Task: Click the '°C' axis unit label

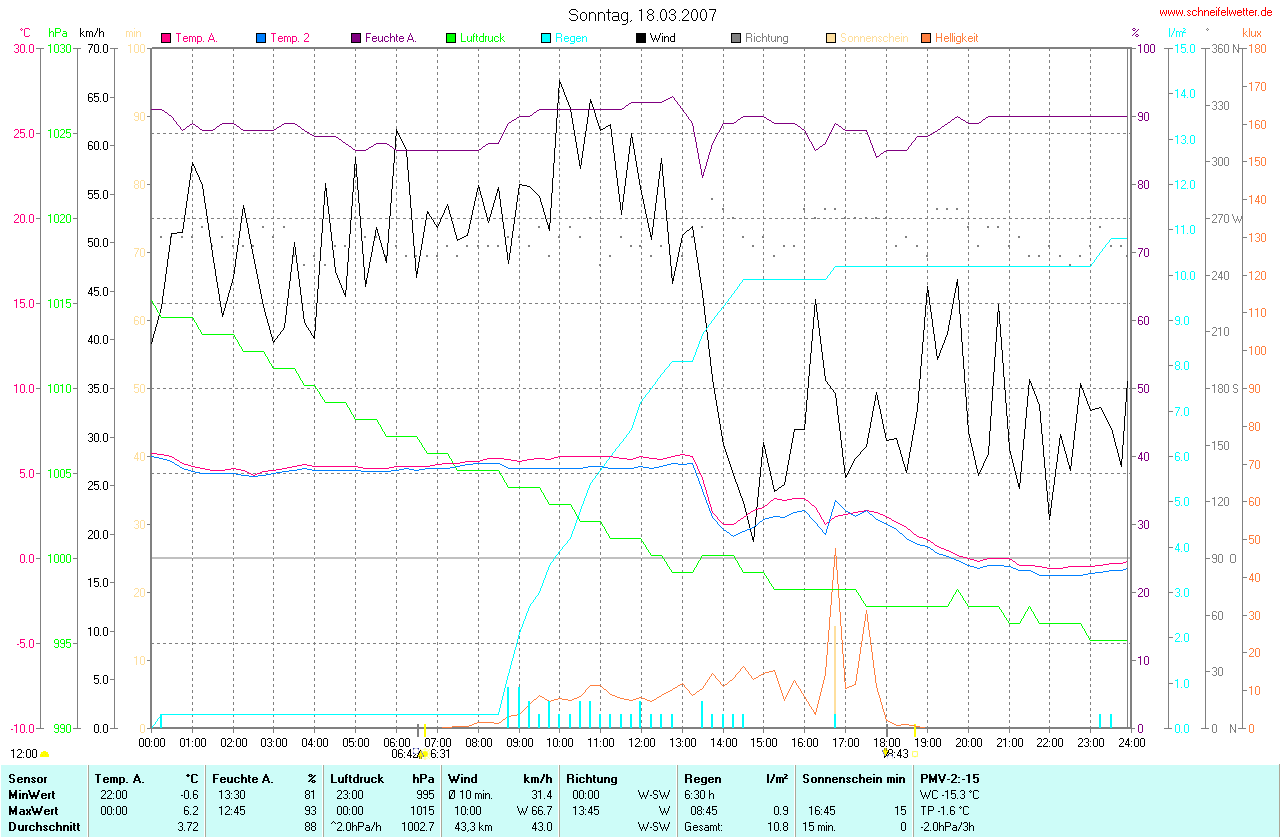Action: coord(25,32)
